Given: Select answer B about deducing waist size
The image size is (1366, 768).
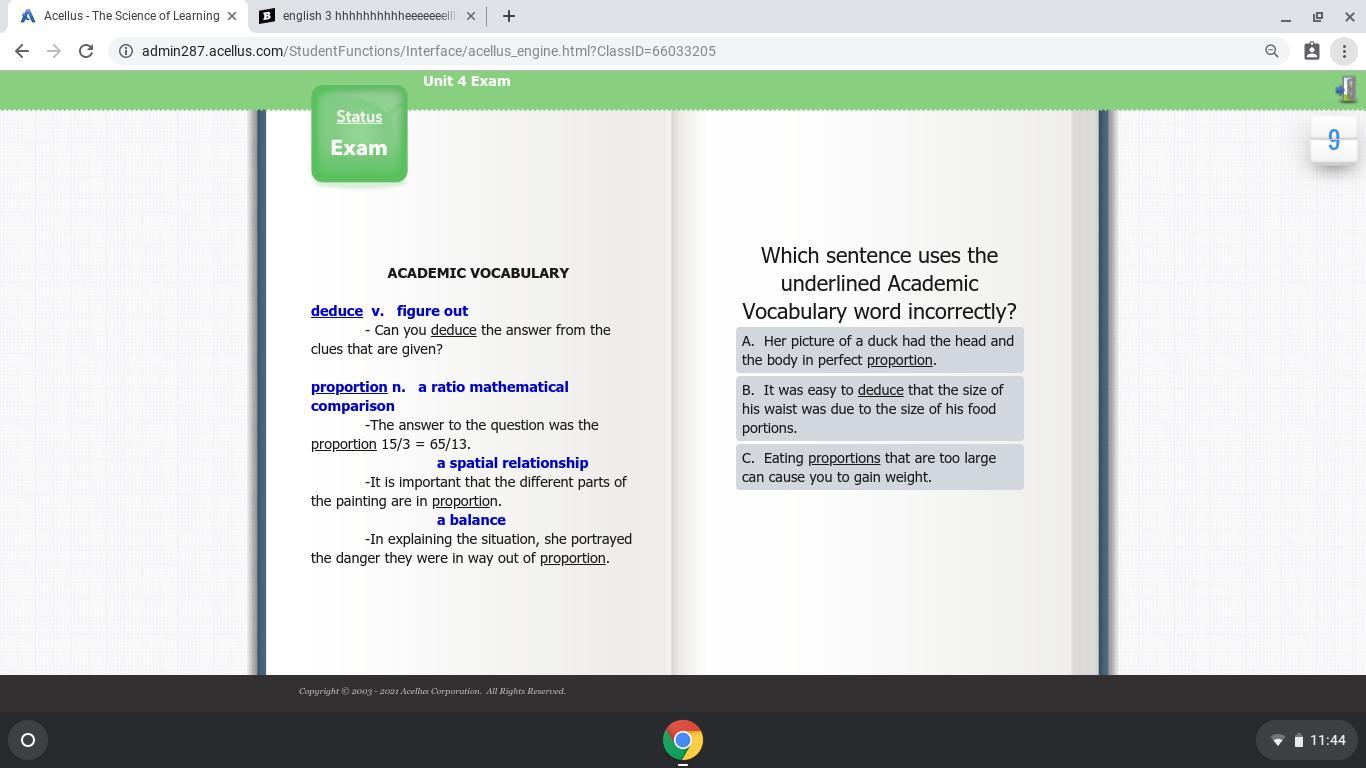Looking at the screenshot, I should (x=880, y=409).
